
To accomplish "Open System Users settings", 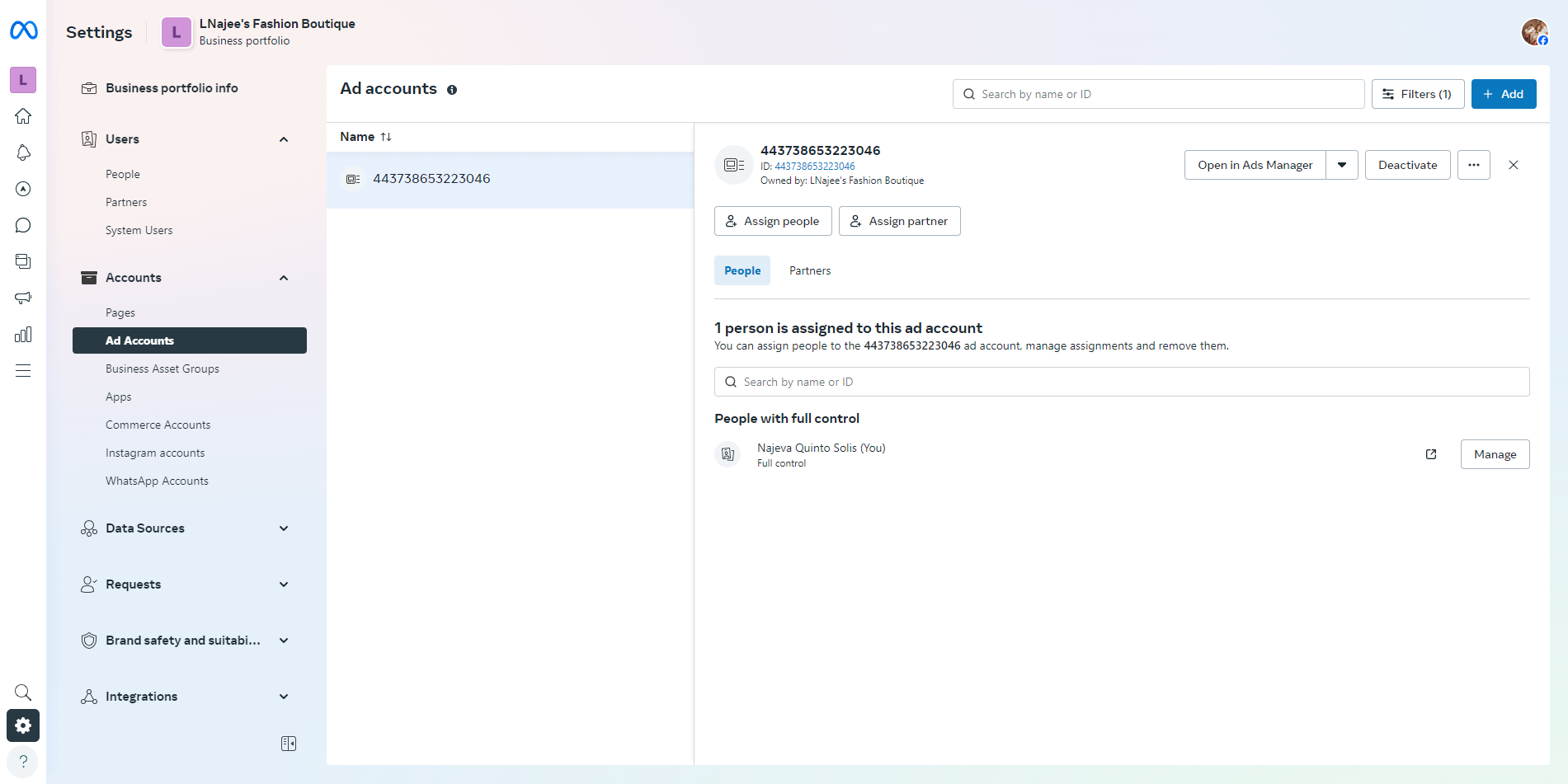I will point(139,230).
